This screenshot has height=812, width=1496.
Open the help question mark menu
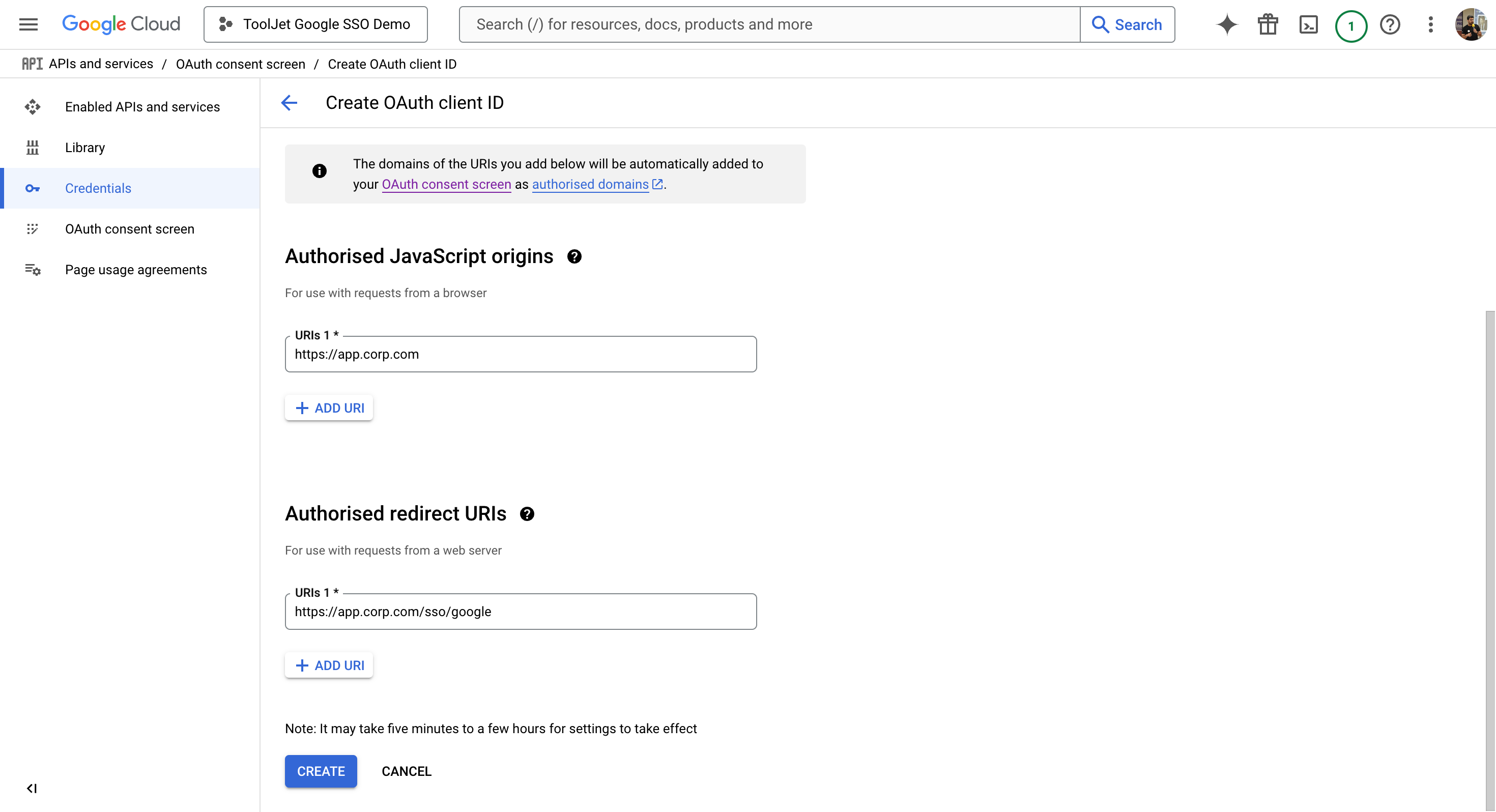[1390, 24]
